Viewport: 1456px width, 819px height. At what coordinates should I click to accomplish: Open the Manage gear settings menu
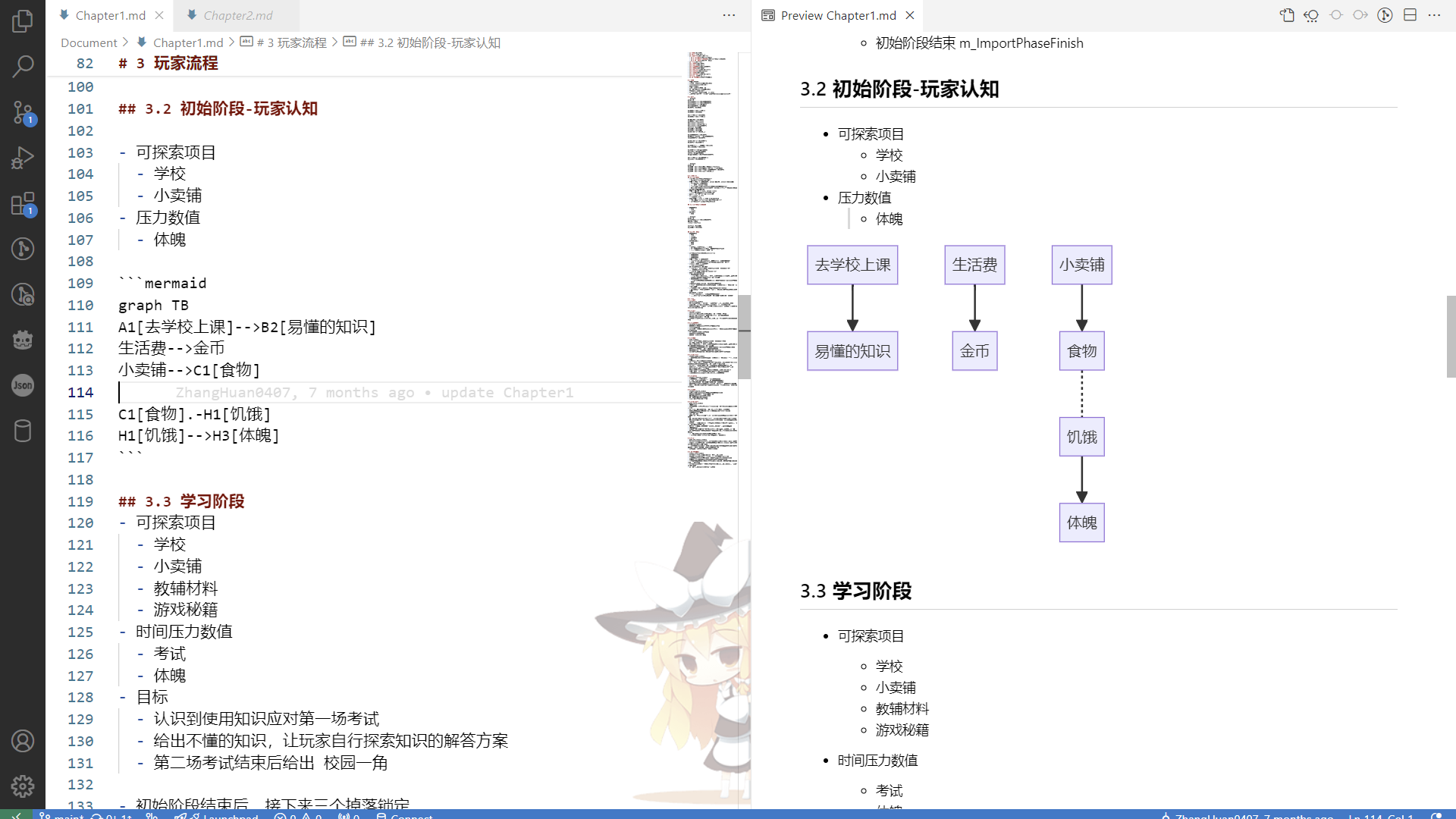pos(23,786)
